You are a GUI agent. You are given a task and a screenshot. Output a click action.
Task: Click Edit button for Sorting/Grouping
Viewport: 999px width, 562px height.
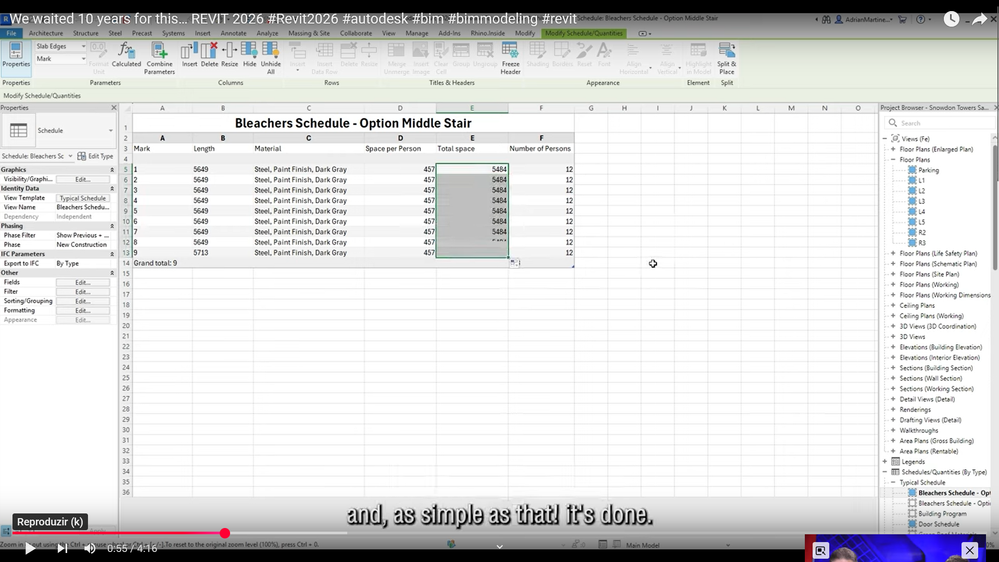(x=82, y=301)
